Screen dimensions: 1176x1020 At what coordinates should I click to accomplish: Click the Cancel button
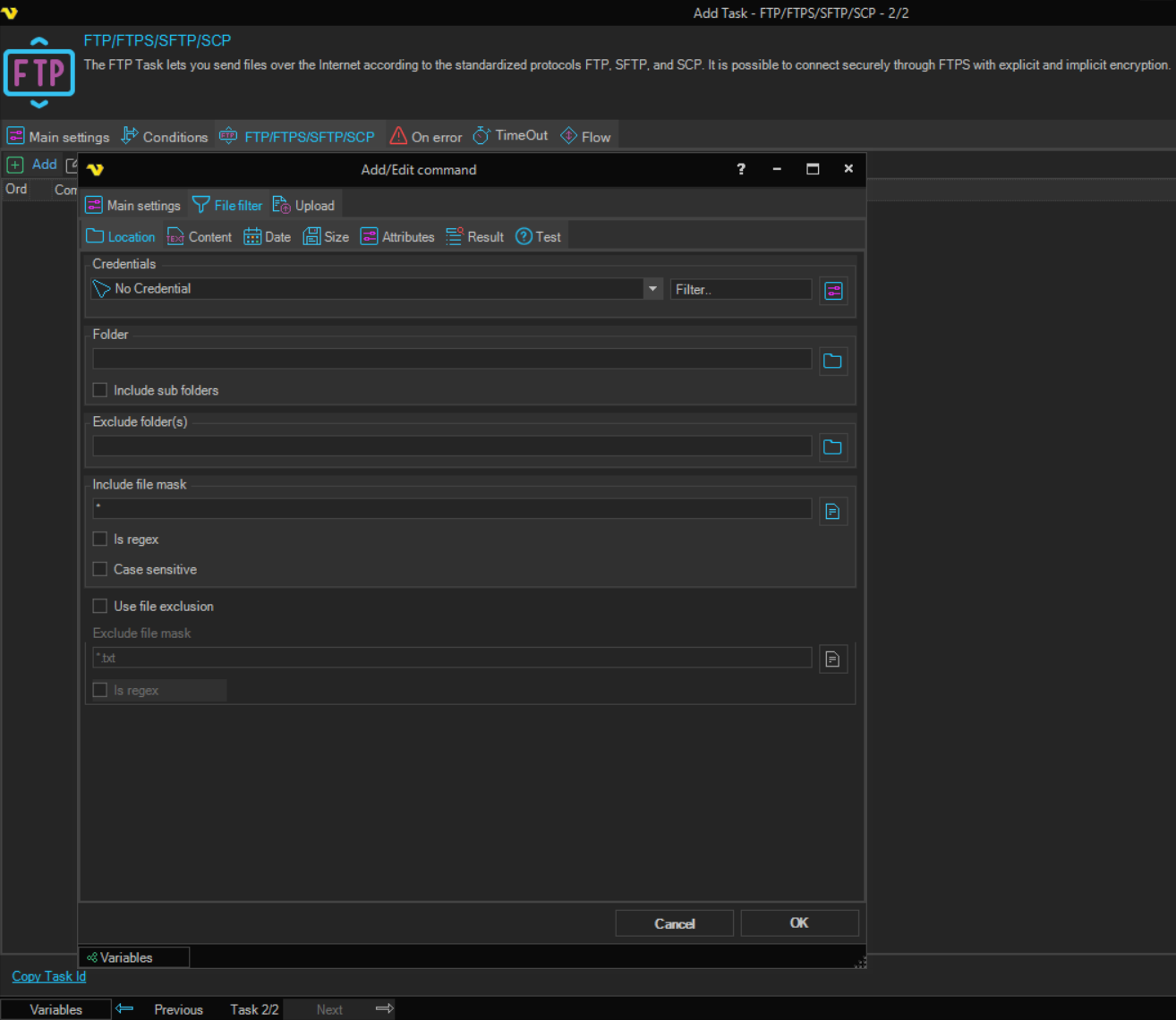674,923
